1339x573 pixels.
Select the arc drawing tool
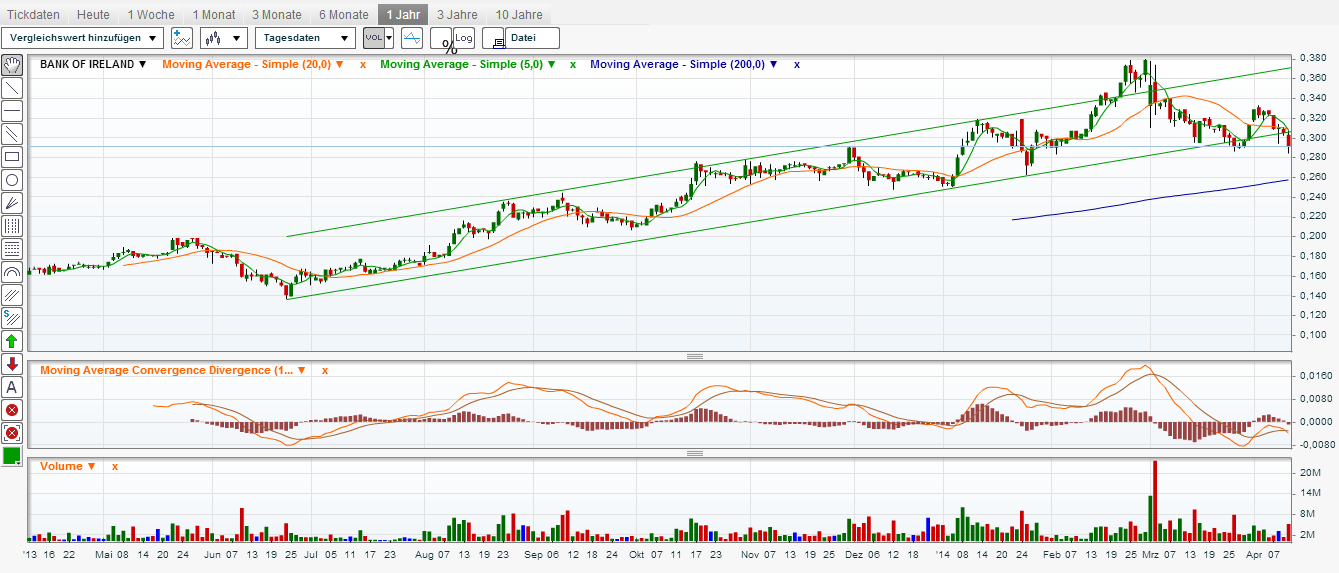(x=12, y=272)
